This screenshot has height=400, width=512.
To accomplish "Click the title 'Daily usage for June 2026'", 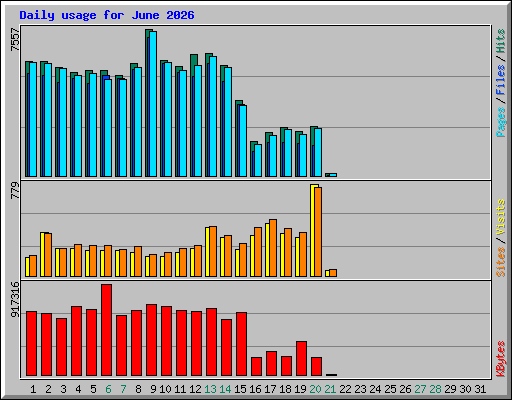I will click(x=107, y=15).
